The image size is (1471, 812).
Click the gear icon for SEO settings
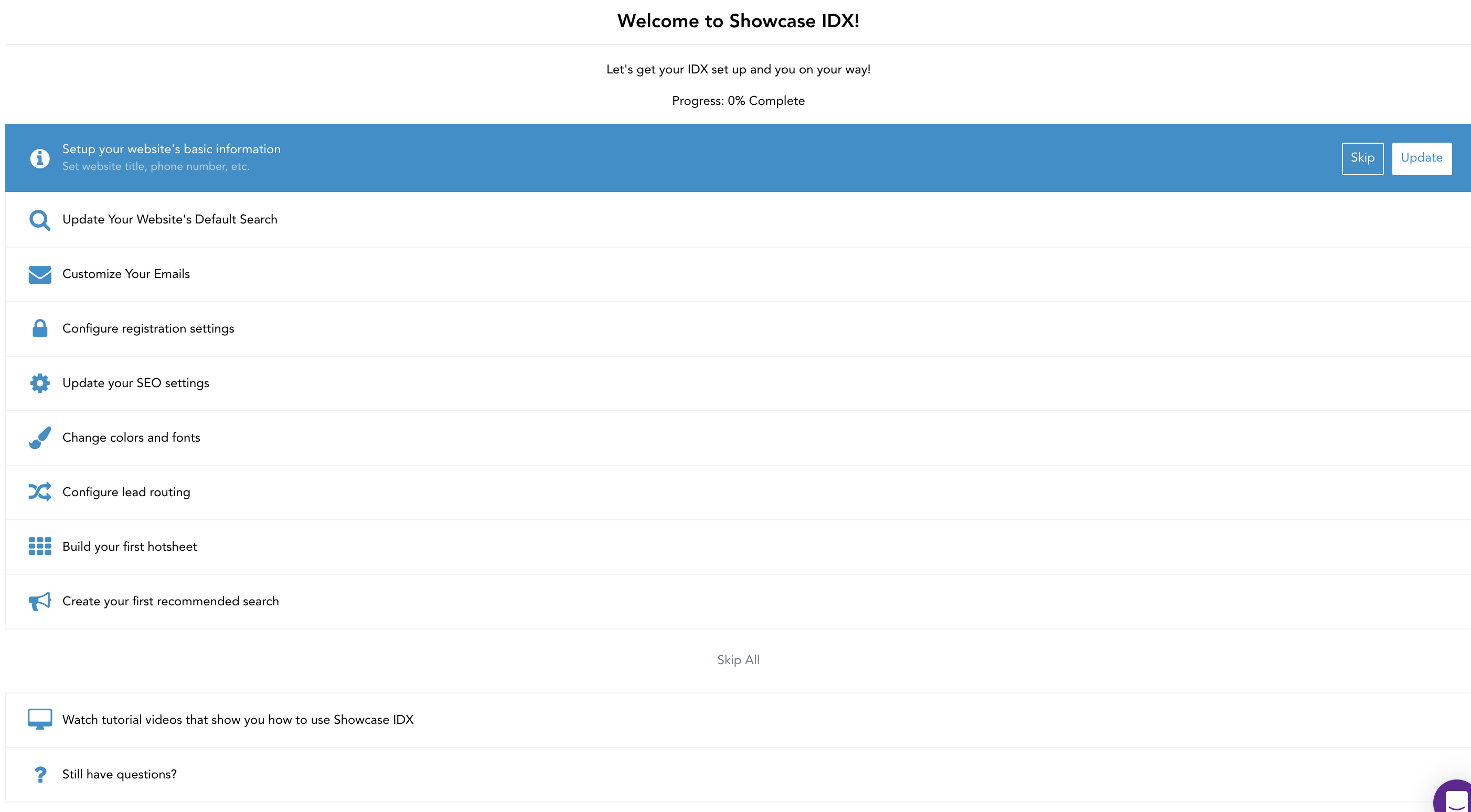[39, 383]
